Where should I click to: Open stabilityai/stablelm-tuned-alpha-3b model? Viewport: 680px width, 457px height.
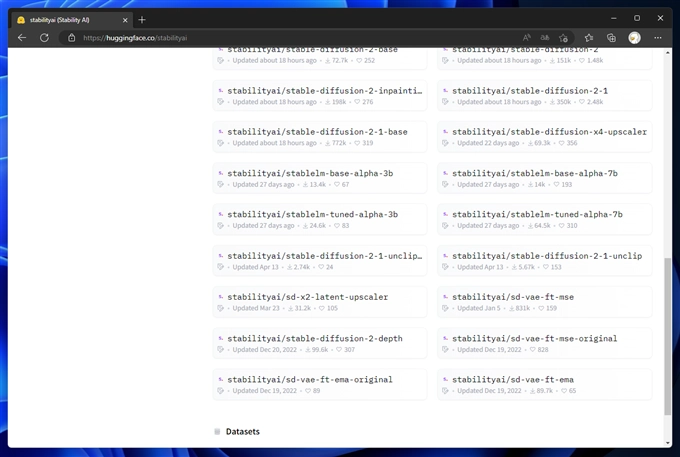point(320,219)
